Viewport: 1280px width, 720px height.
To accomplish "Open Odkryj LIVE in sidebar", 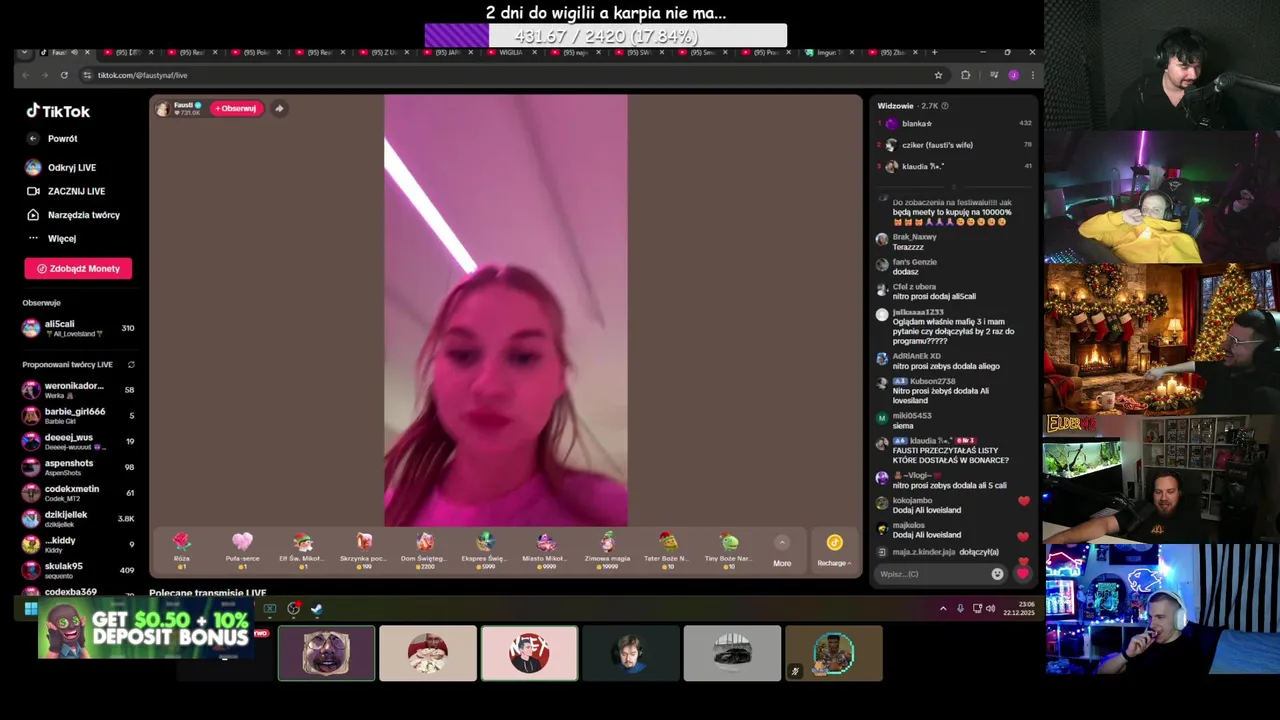I will pyautogui.click(x=61, y=167).
